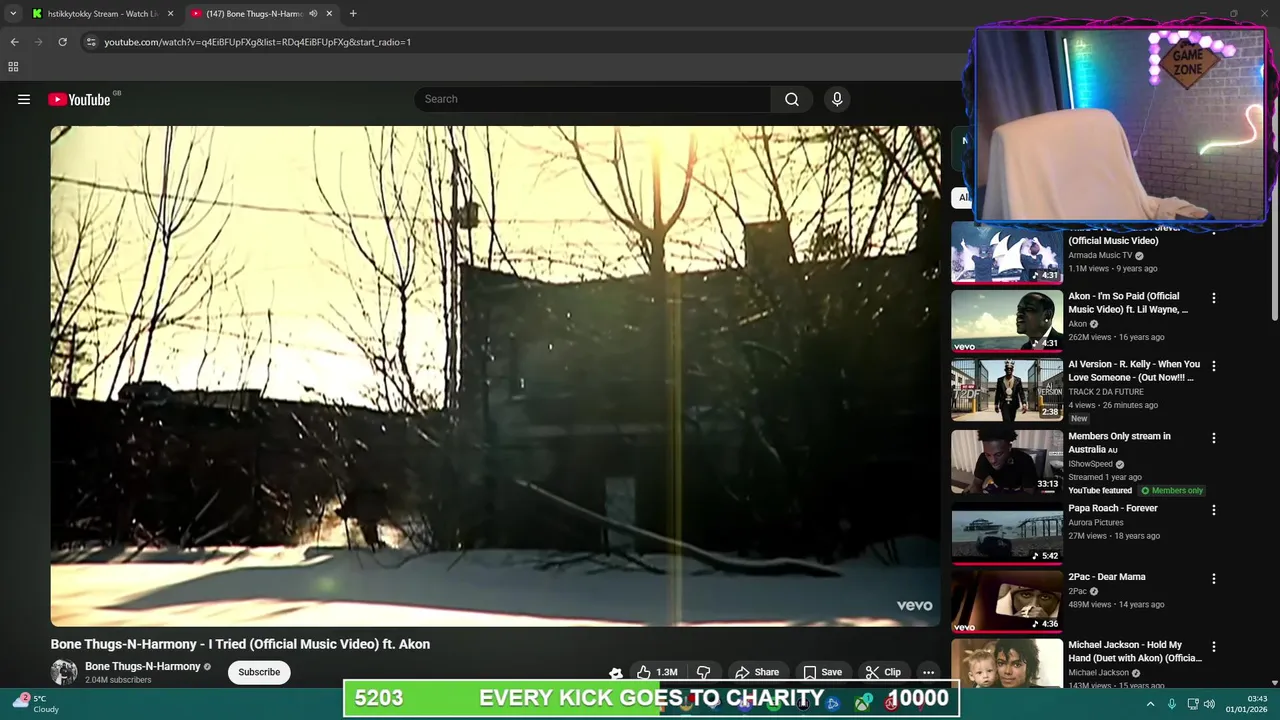Viewport: 1280px width, 720px height.
Task: Like the video with 1.3M likes
Action: point(658,672)
